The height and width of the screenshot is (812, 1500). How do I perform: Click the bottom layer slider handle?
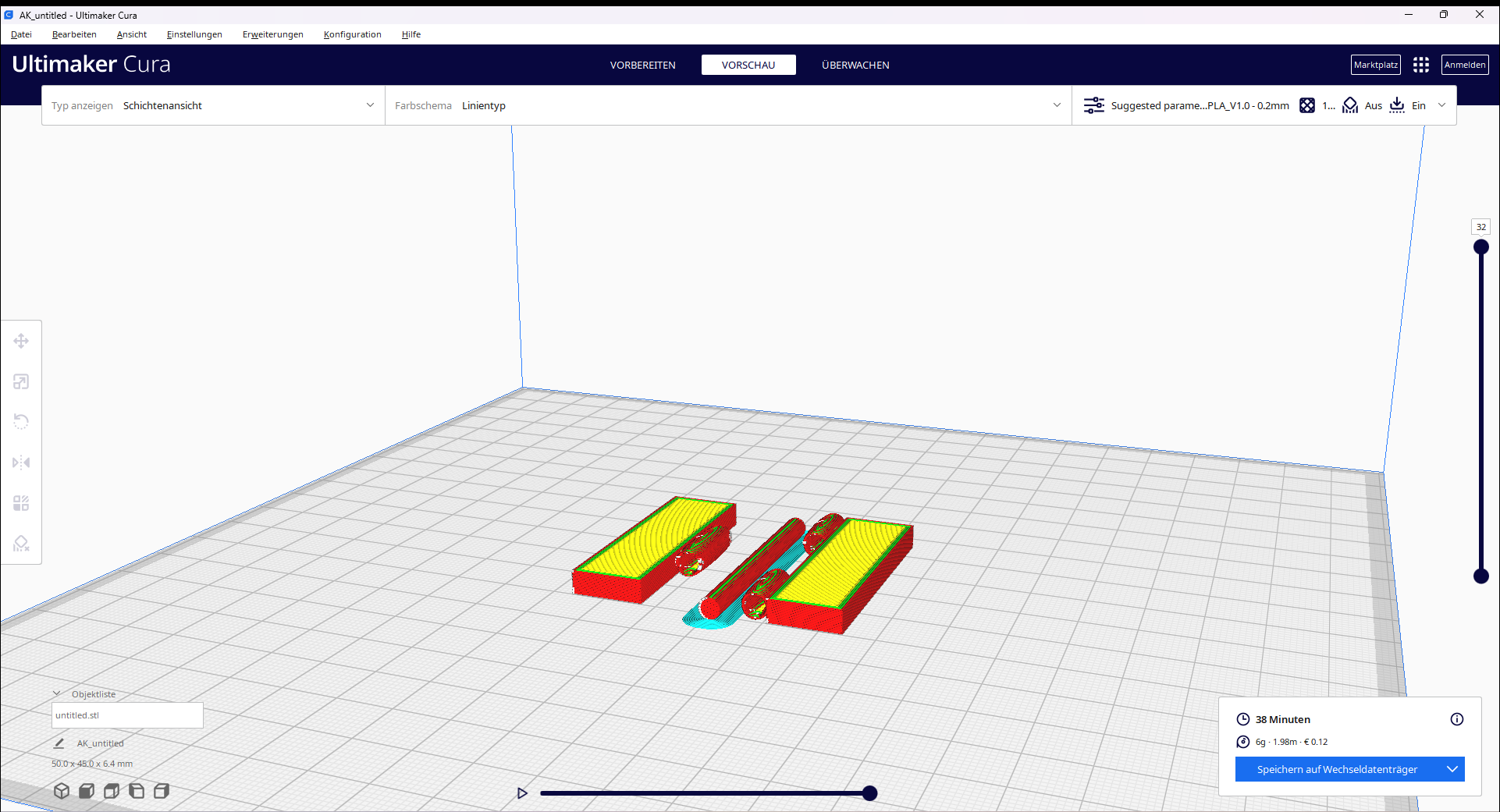(1481, 576)
